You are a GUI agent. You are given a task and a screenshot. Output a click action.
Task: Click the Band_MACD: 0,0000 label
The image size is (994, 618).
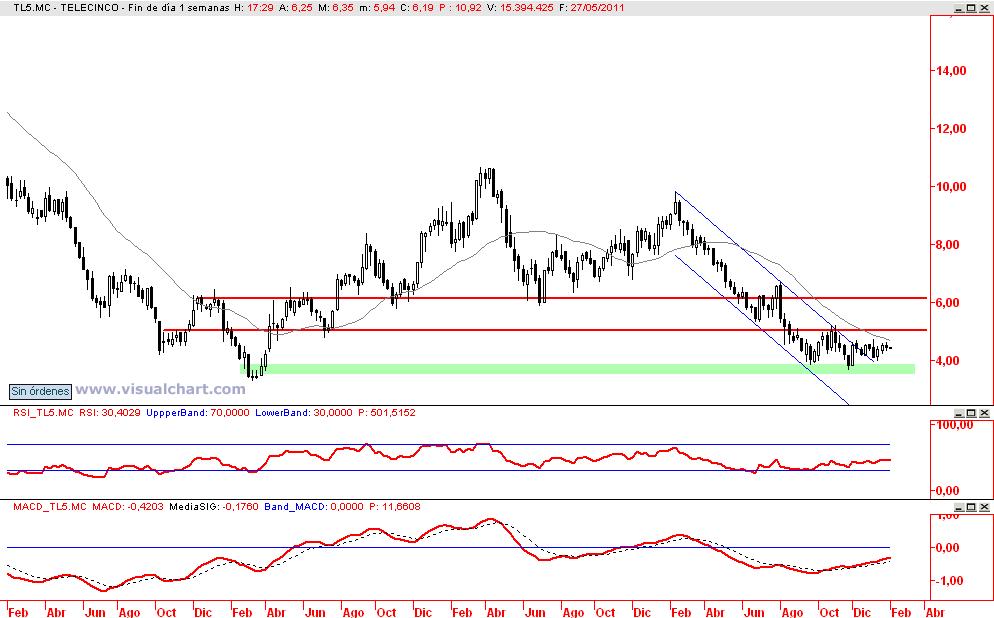(314, 507)
